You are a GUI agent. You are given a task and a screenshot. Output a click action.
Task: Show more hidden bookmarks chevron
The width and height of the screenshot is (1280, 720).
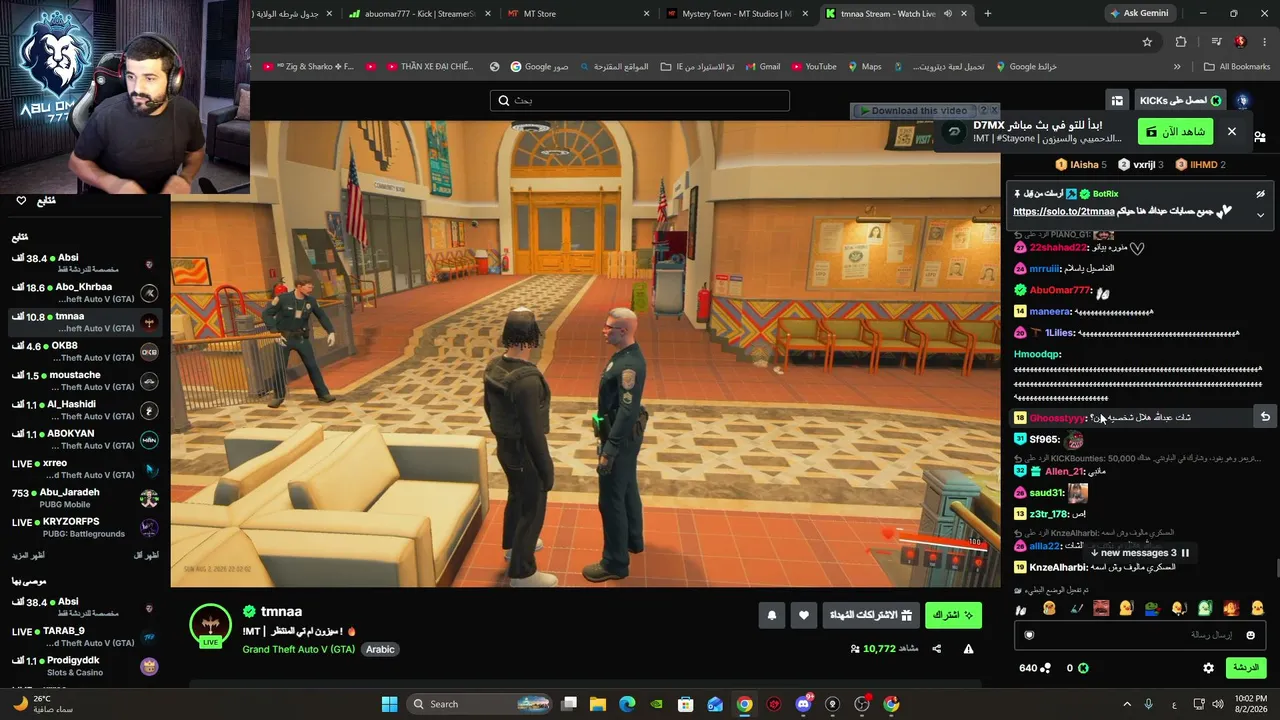[x=1177, y=67]
